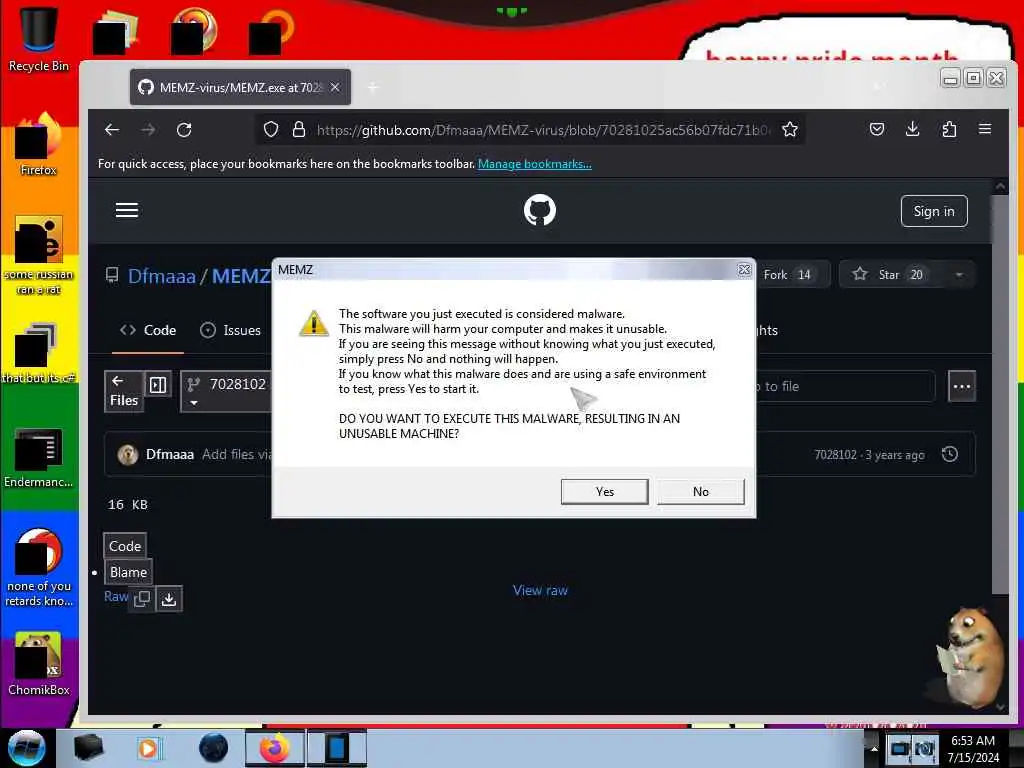
Task: Open the Recycle Bin desktop icon
Action: pos(39,39)
